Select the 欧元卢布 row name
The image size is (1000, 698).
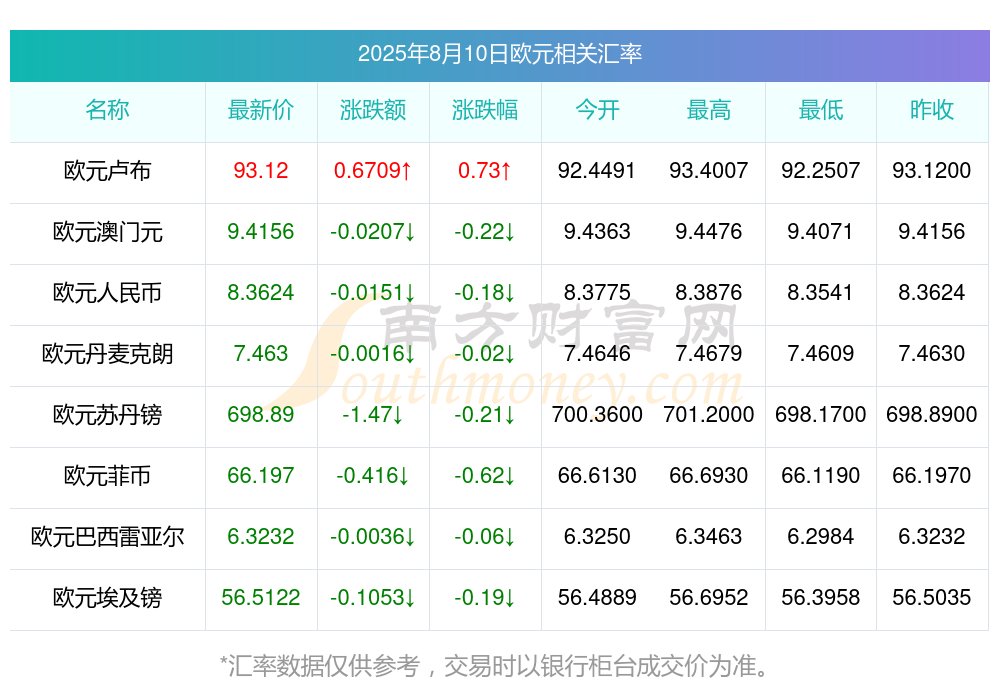(x=107, y=171)
